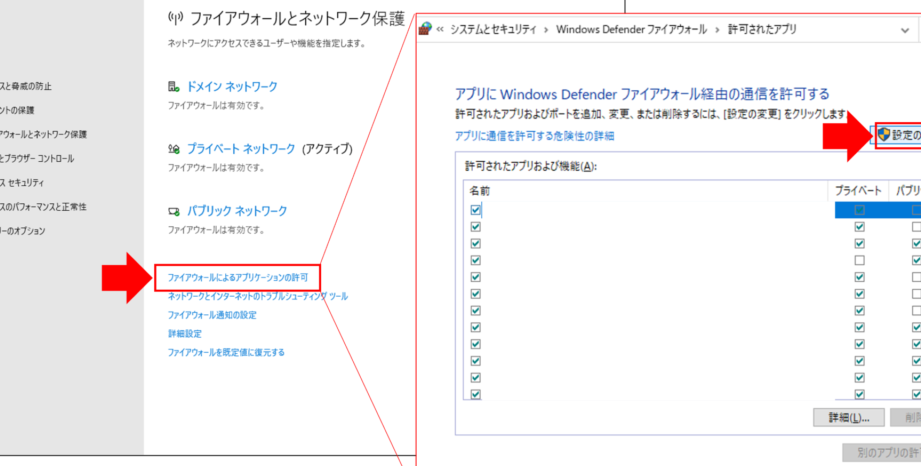Screen dimensions: 921x466
Task: Open ファイアウォールを既定値に復元する link
Action: click(226, 352)
